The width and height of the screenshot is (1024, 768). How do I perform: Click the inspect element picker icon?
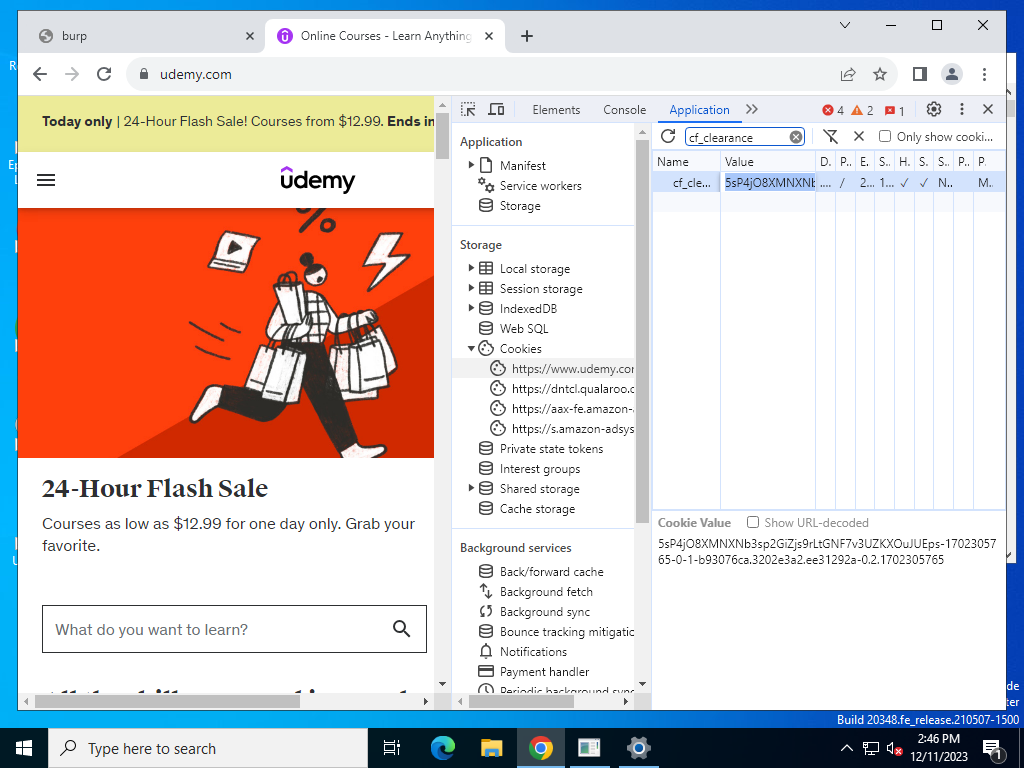468,109
